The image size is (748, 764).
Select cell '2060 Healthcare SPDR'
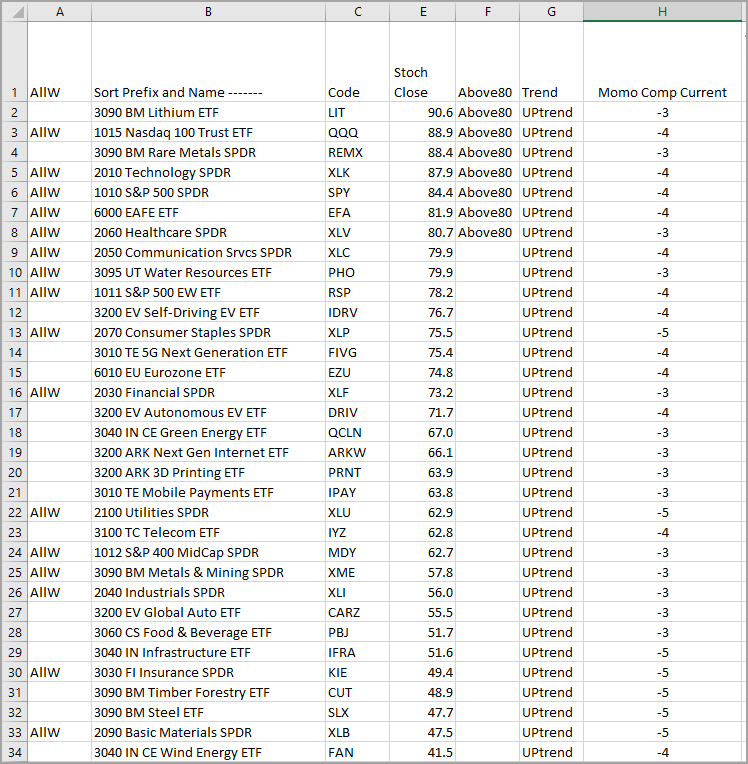208,232
